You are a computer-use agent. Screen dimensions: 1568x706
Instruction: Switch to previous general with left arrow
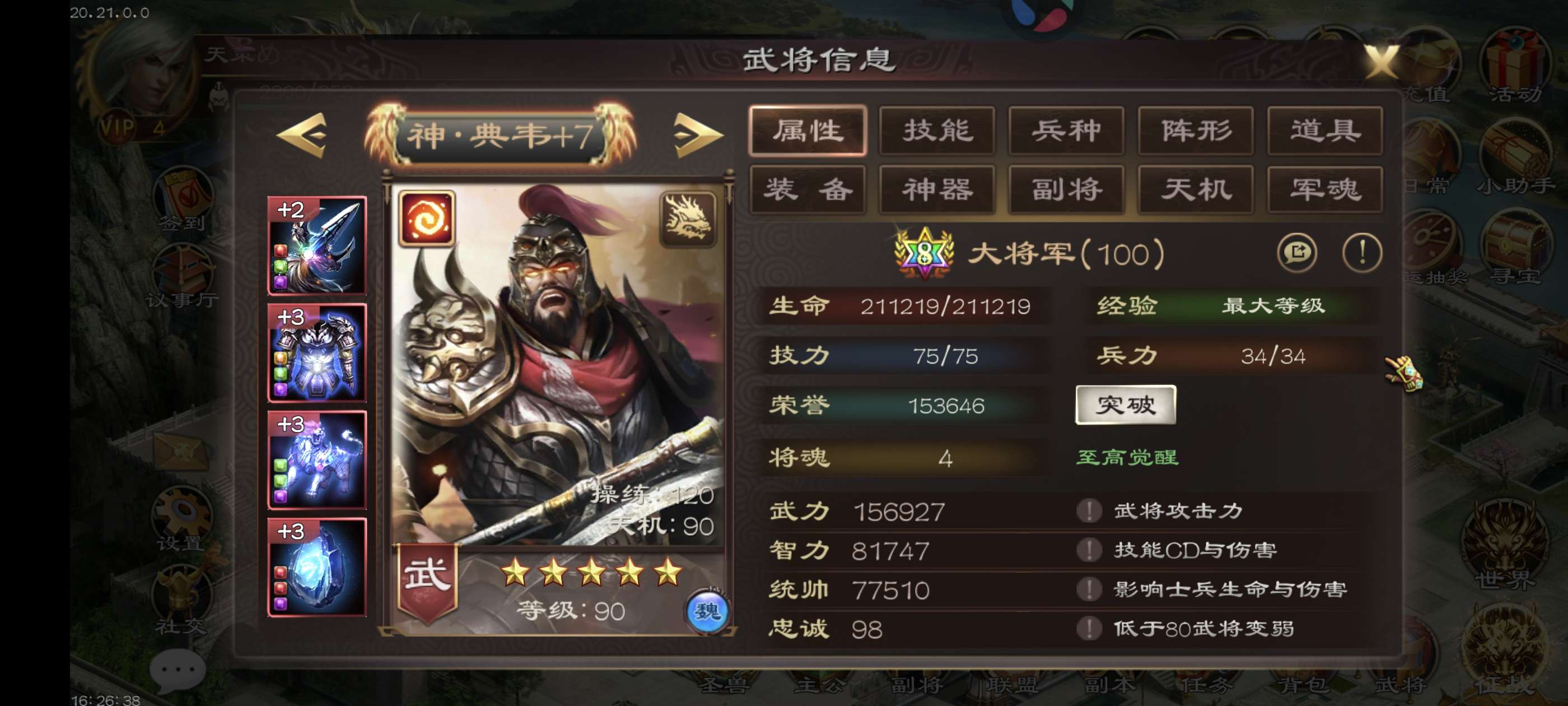302,135
